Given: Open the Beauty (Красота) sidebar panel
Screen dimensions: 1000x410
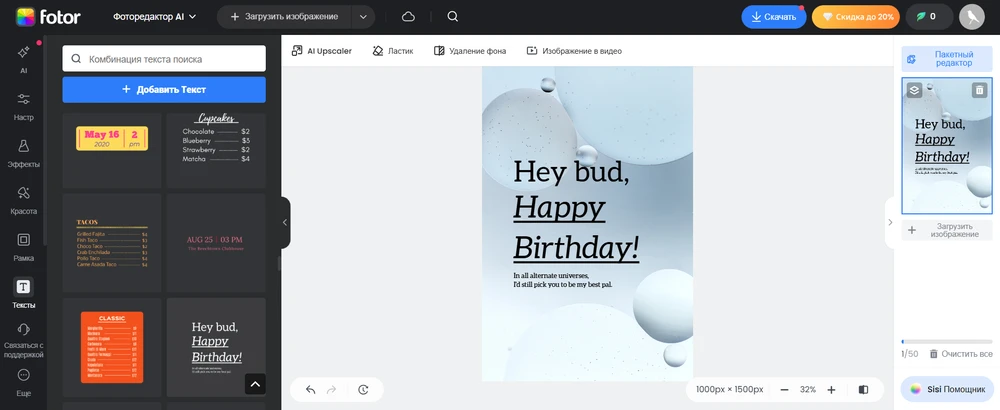Looking at the screenshot, I should pyautogui.click(x=23, y=199).
